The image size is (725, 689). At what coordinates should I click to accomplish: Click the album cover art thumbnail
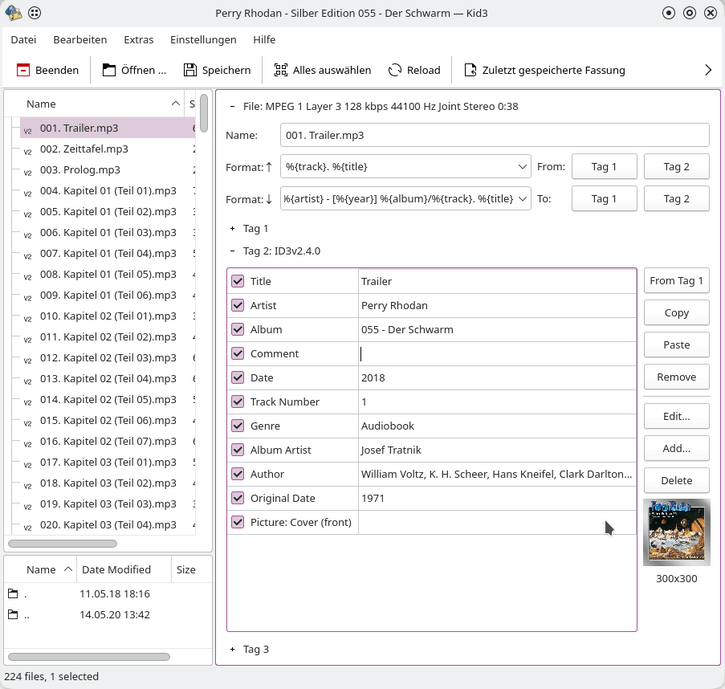(x=676, y=532)
